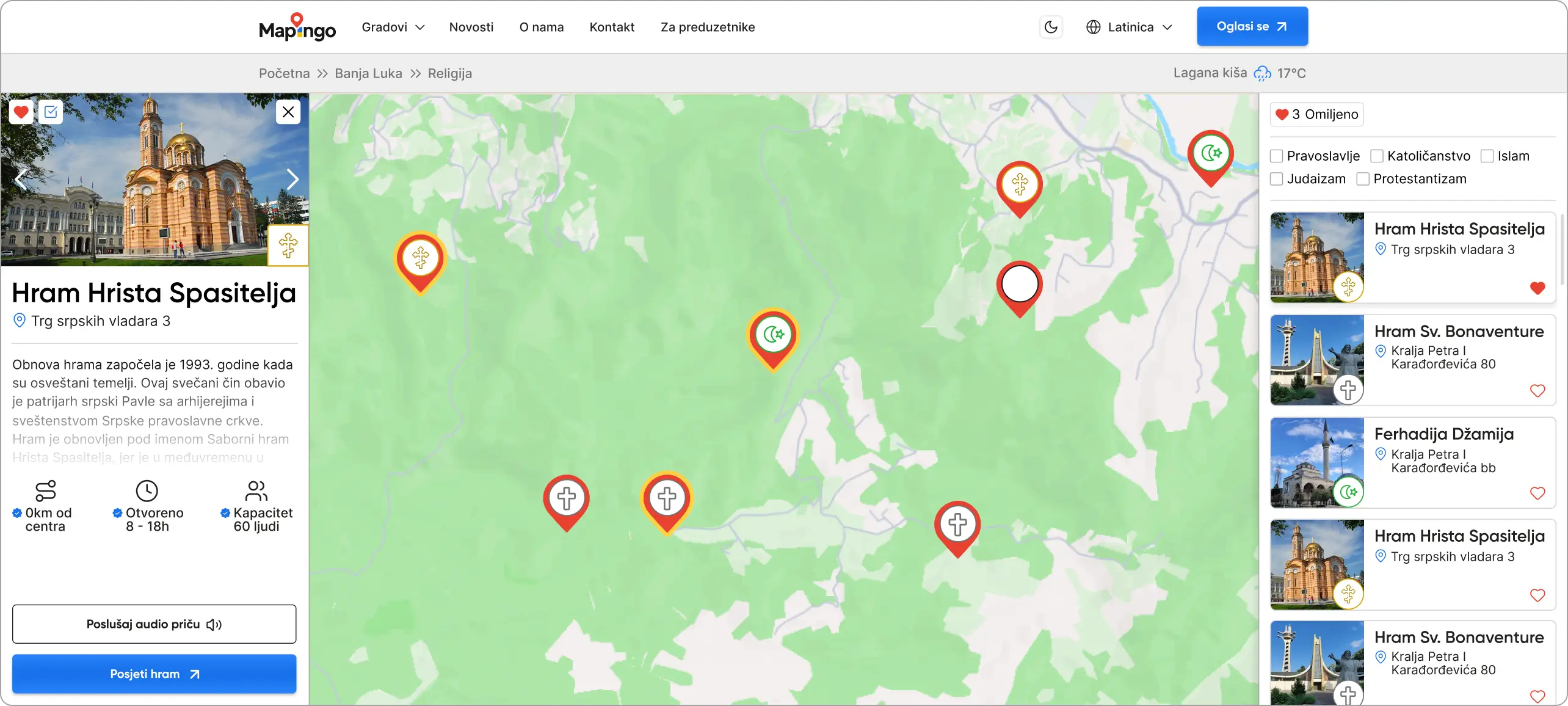Screen dimensions: 1568x706
Task: Open the Novosti menu item
Action: click(471, 27)
